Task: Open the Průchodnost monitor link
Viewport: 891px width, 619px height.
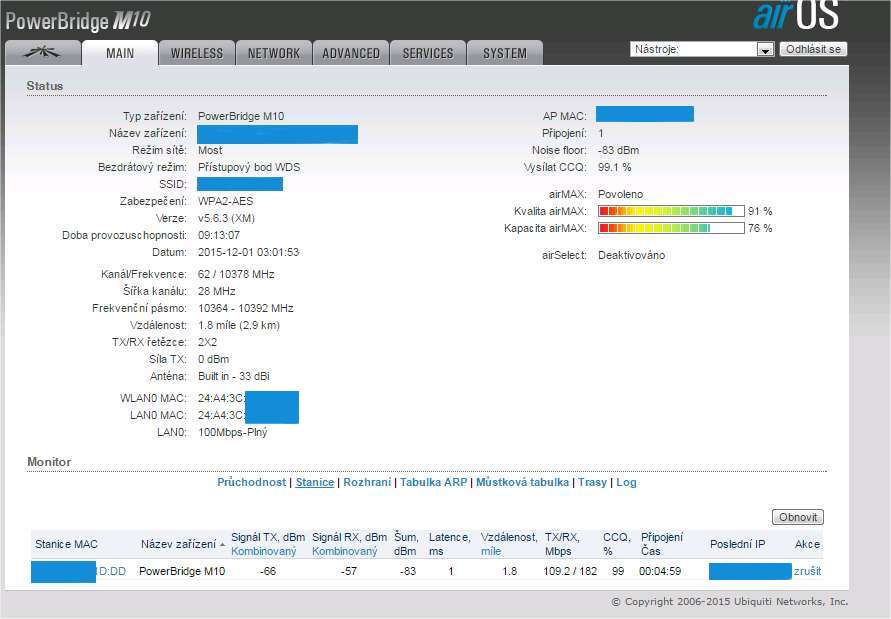Action: tap(251, 482)
